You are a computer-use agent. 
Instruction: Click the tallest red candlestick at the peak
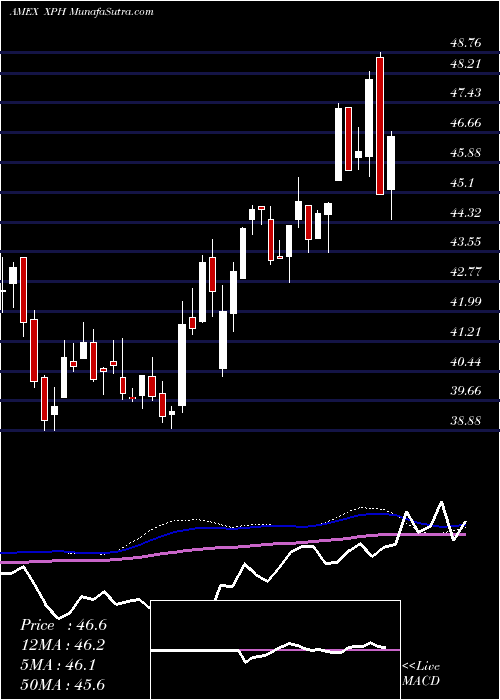coord(380,126)
